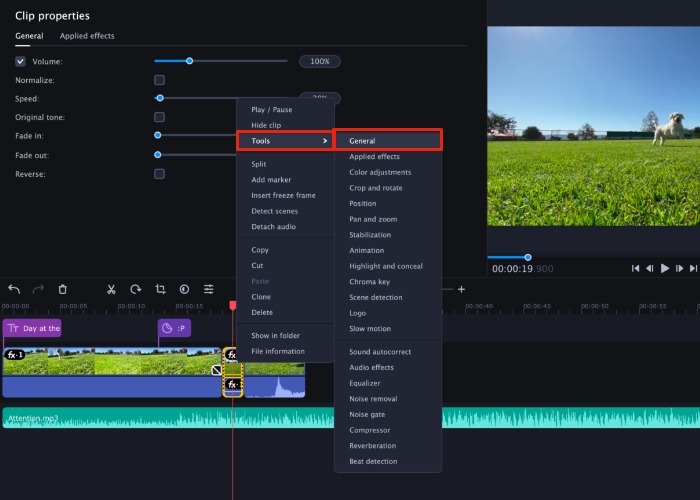The width and height of the screenshot is (700, 500).
Task: Click the fx 1 badge on first clip
Action: pos(15,355)
